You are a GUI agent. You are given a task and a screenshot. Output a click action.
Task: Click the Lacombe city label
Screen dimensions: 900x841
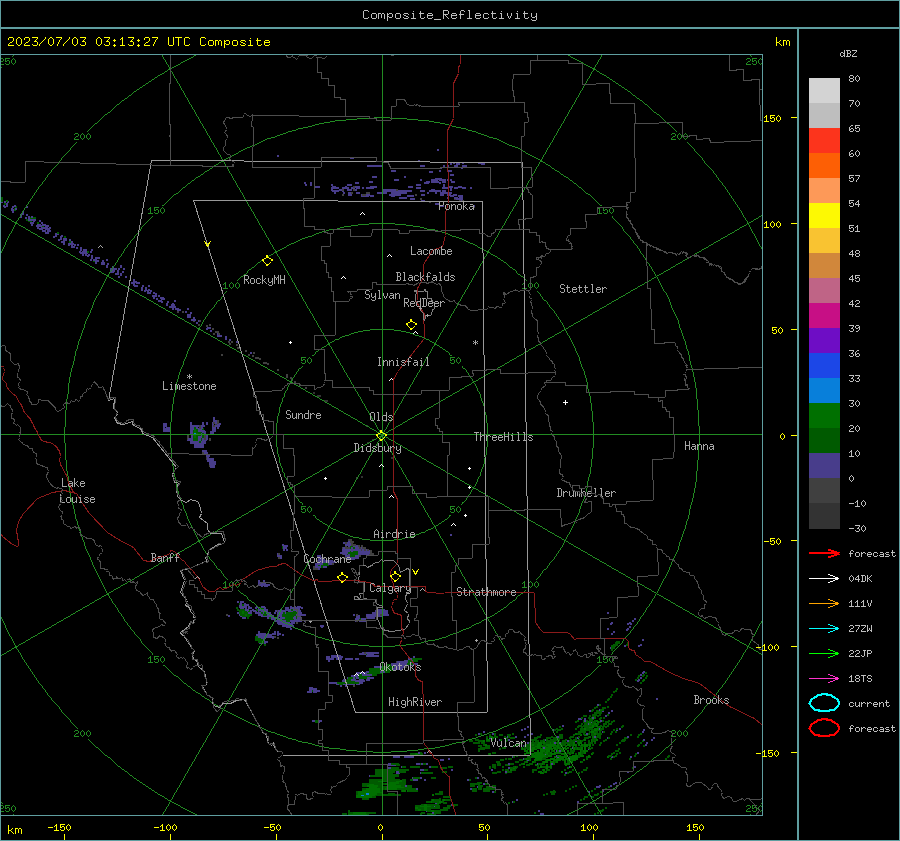tap(431, 251)
